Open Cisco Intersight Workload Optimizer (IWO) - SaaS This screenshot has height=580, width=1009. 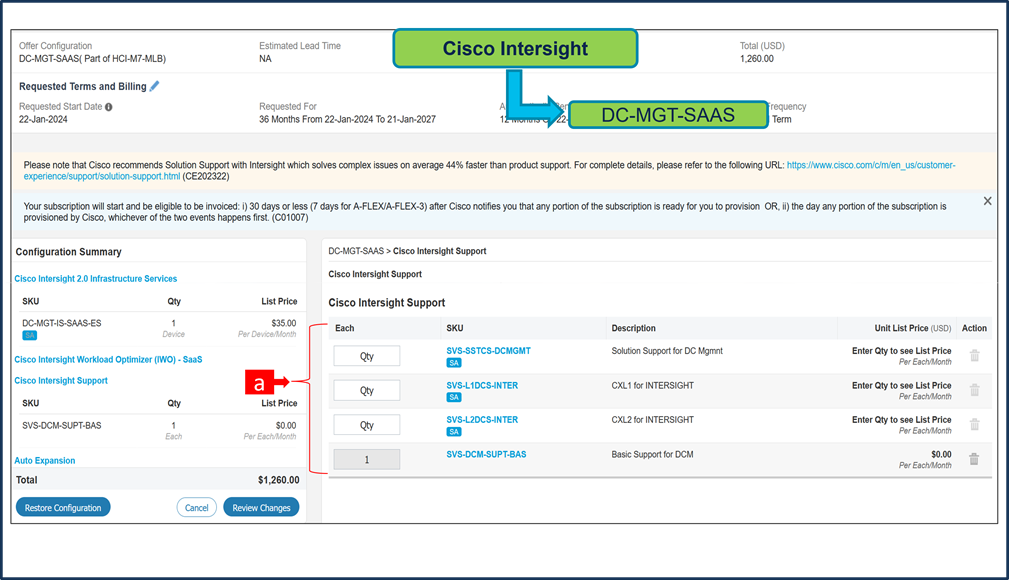pyautogui.click(x=108, y=360)
